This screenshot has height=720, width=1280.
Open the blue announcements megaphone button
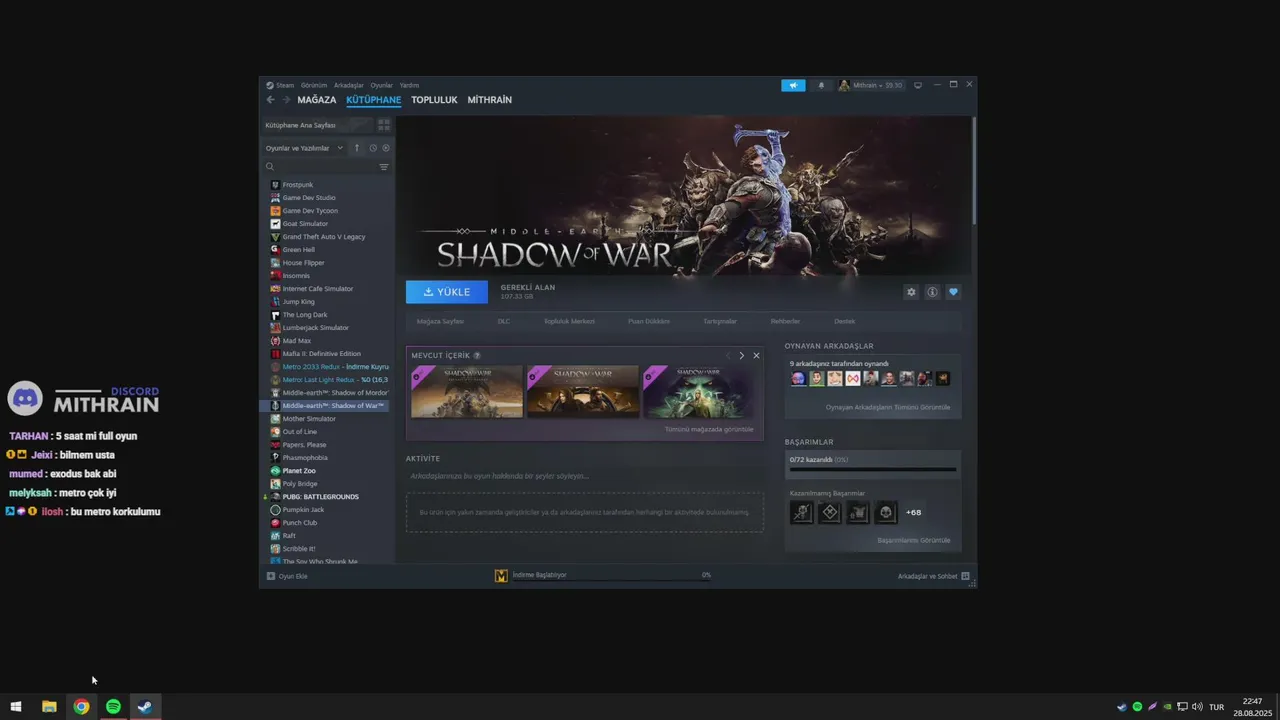click(x=793, y=85)
